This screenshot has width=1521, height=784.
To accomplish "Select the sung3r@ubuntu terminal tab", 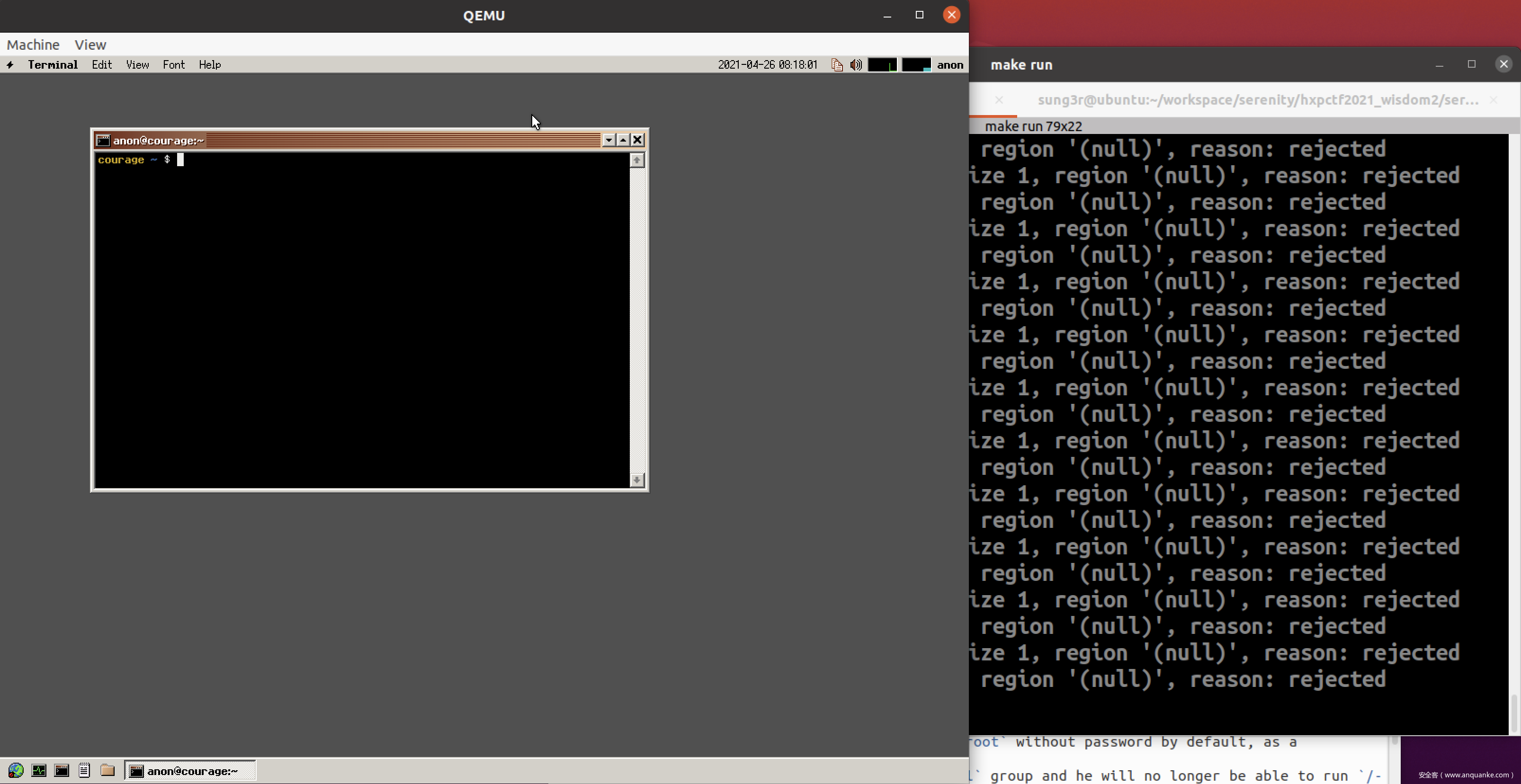I will (1258, 100).
